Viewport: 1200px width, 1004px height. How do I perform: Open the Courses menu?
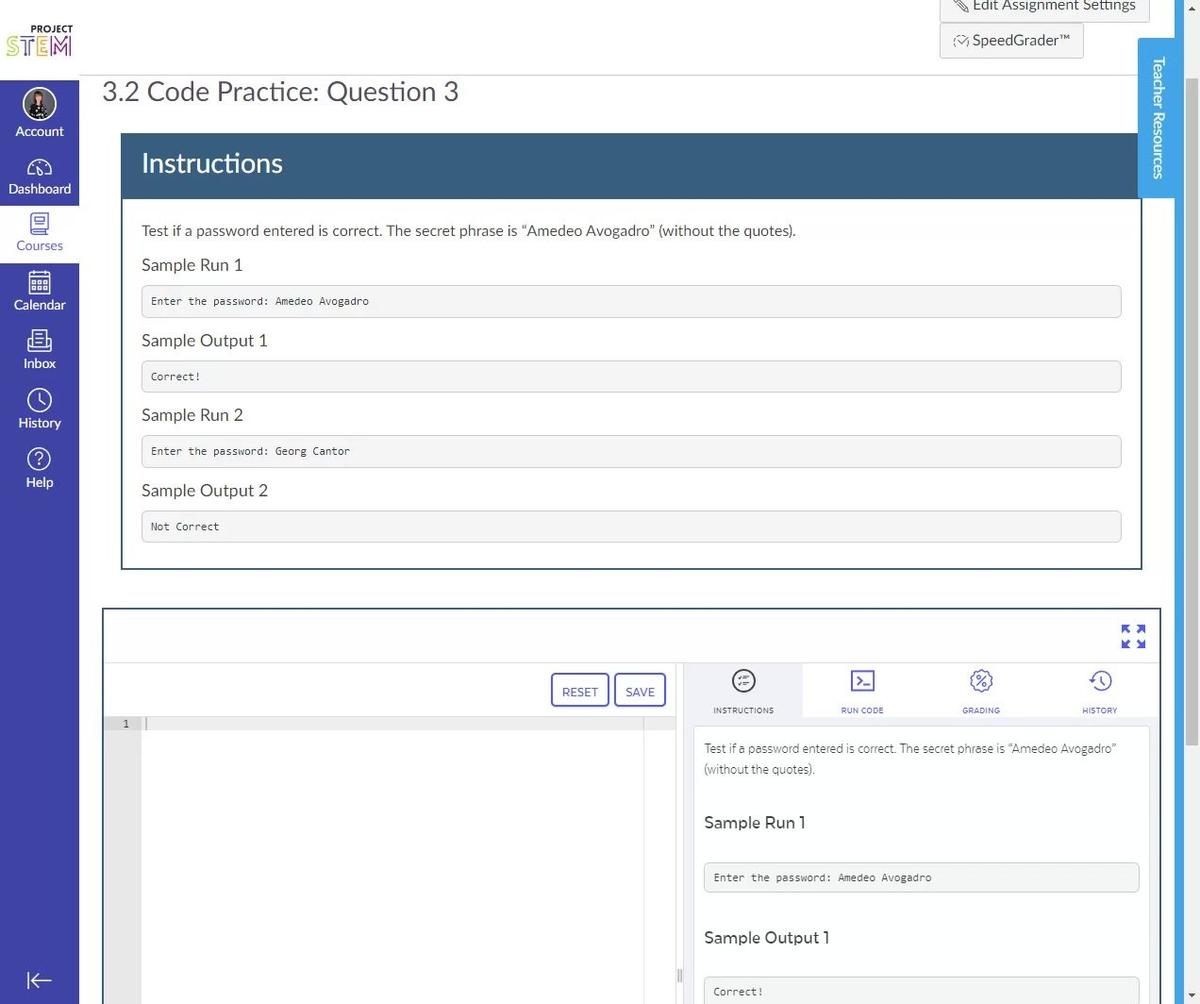pos(39,232)
